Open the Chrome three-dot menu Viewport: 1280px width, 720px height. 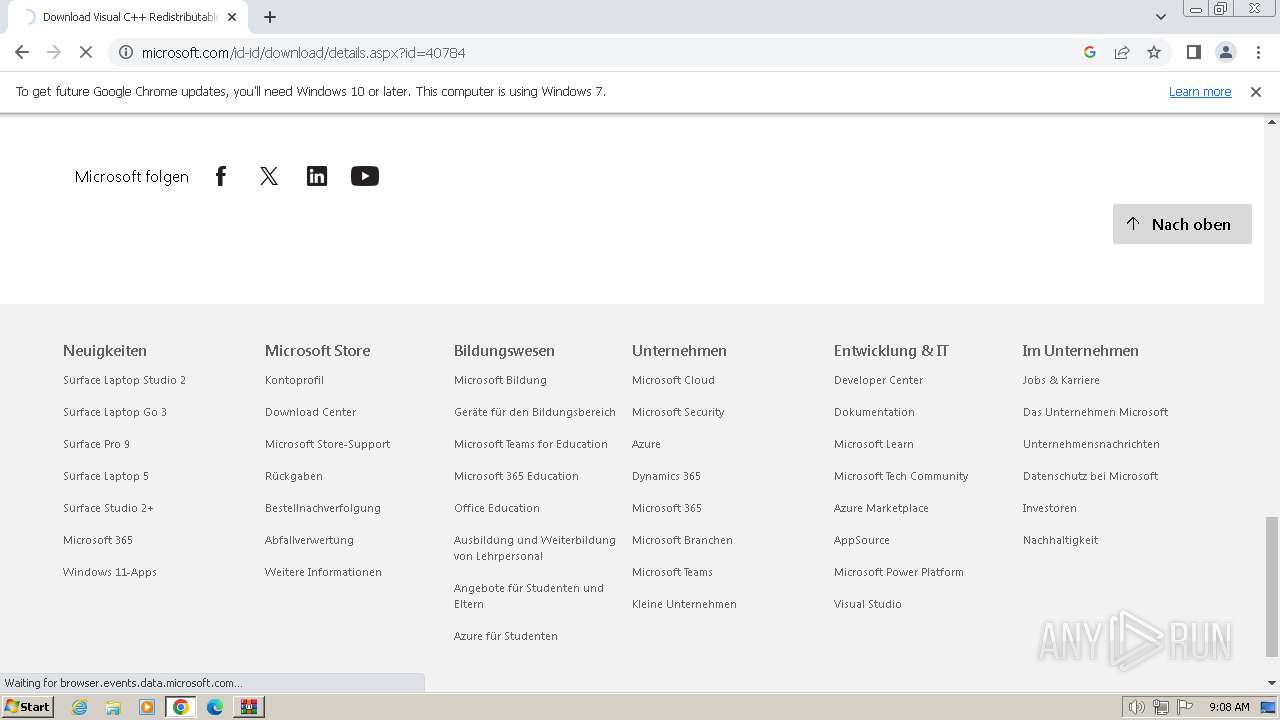pos(1258,53)
